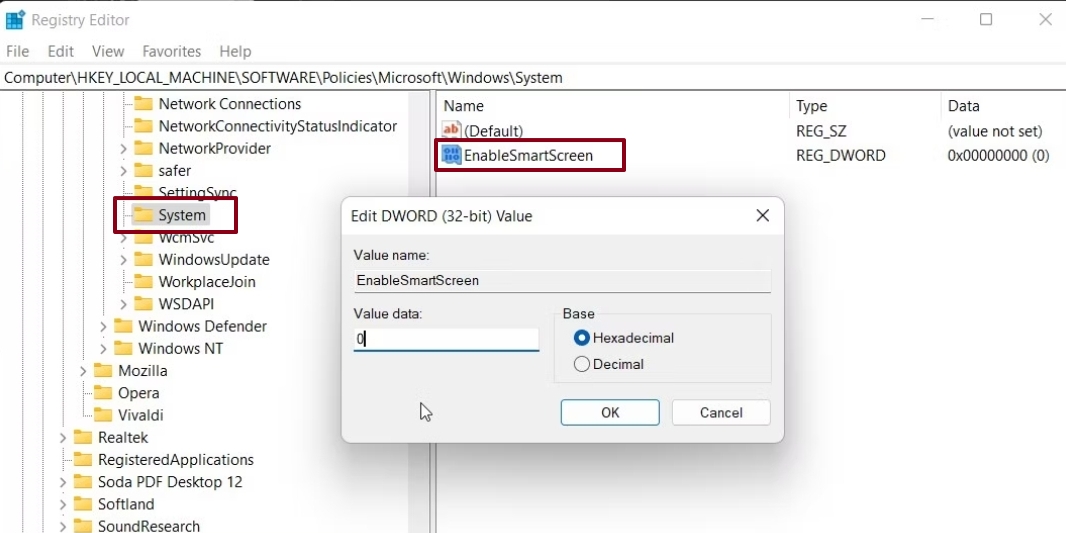Select the System key in the tree
This screenshot has height=533, width=1066.
tap(181, 215)
